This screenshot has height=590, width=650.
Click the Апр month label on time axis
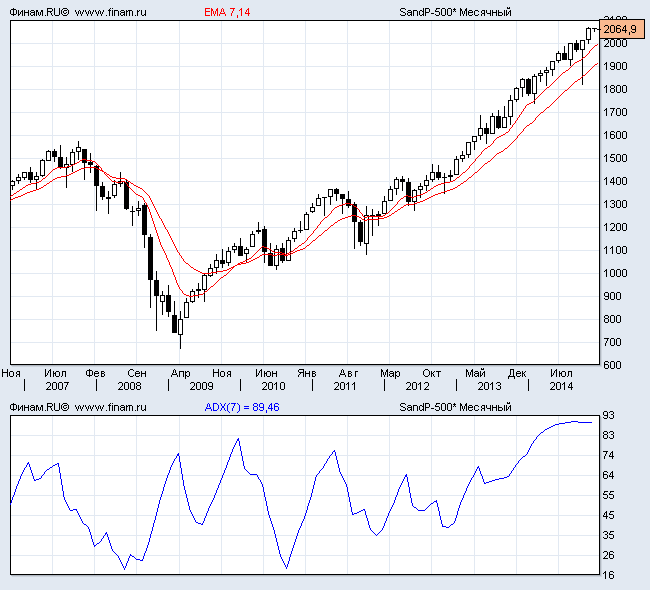(x=180, y=373)
